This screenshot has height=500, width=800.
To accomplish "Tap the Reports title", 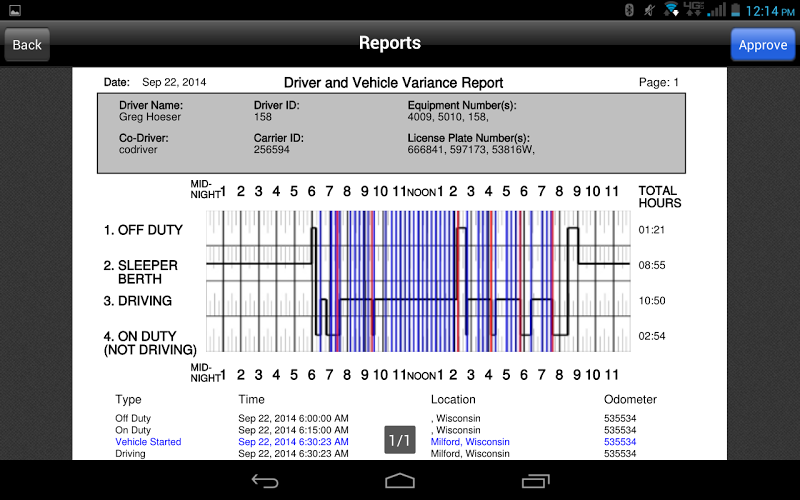I will pos(390,43).
